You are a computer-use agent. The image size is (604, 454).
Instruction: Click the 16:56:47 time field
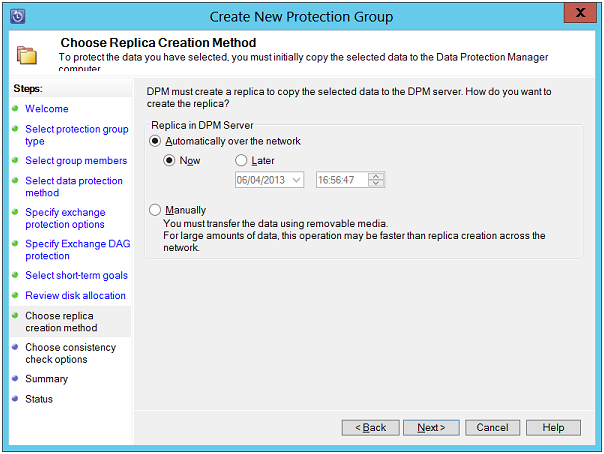tap(341, 180)
